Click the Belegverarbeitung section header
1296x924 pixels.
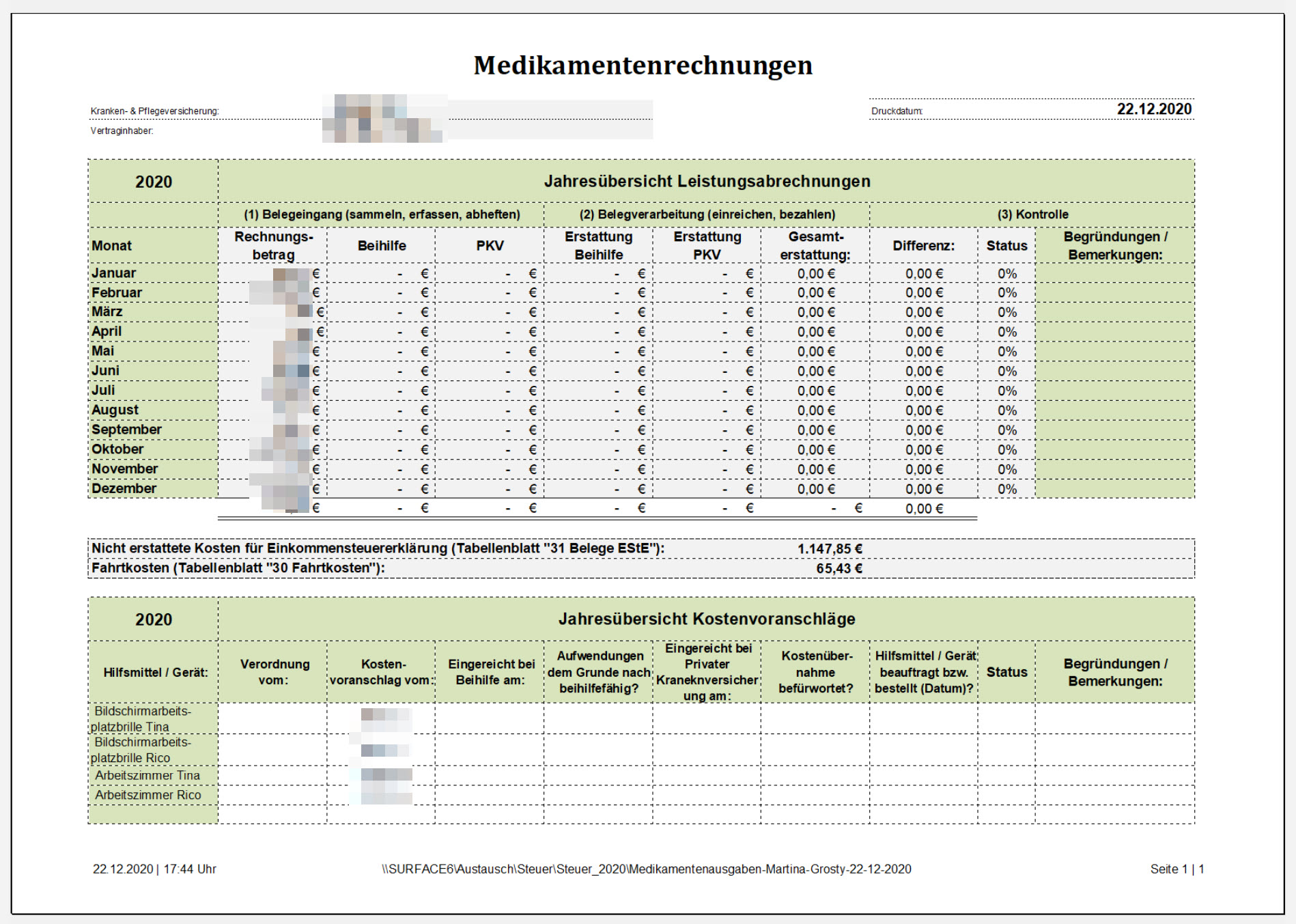click(707, 214)
